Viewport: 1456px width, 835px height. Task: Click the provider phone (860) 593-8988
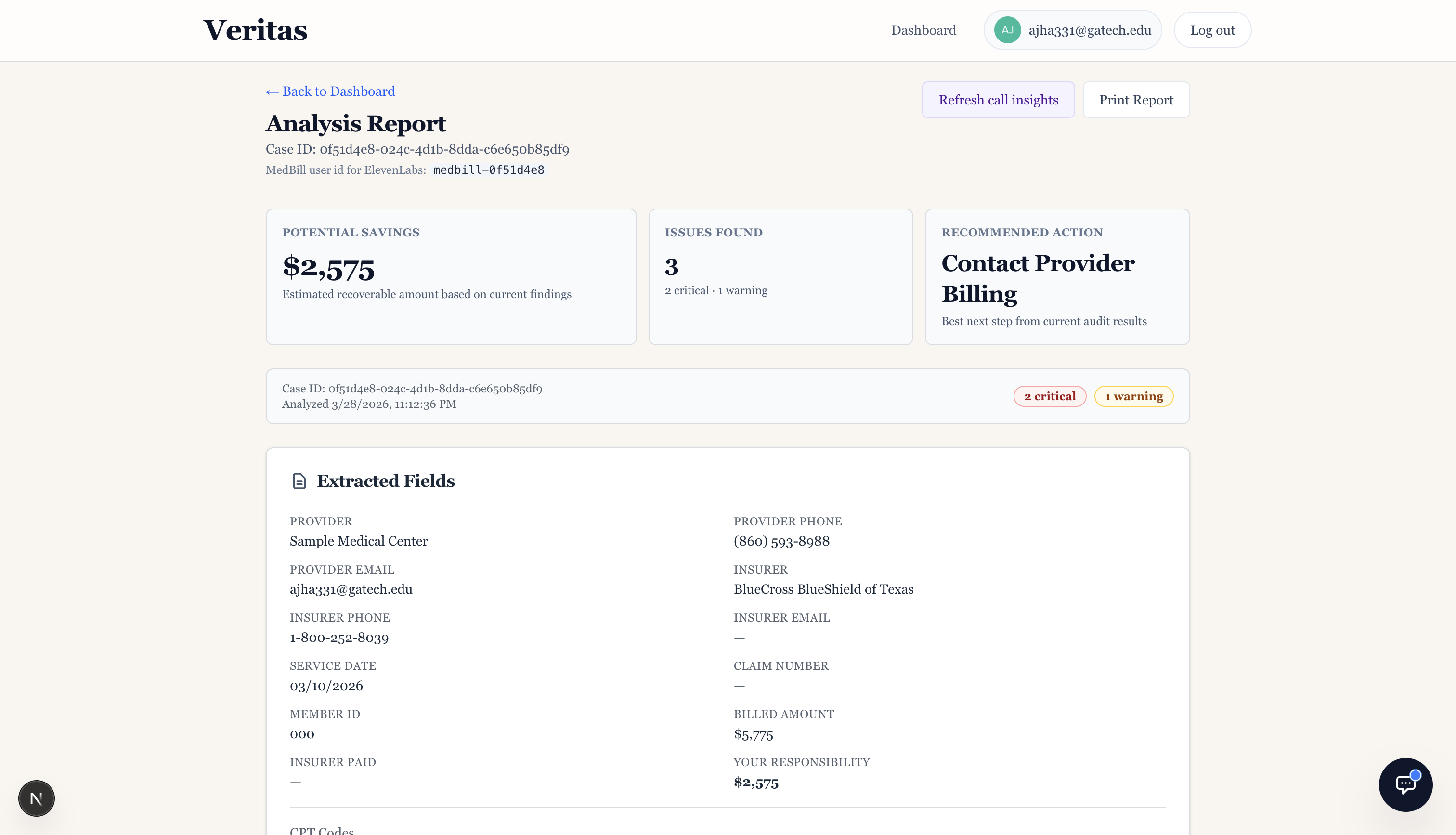click(781, 541)
